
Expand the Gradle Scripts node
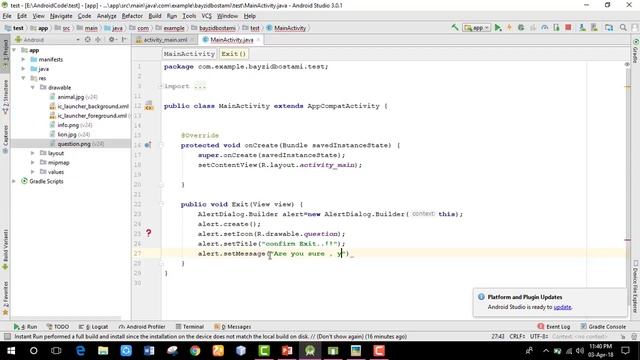click(x=14, y=181)
